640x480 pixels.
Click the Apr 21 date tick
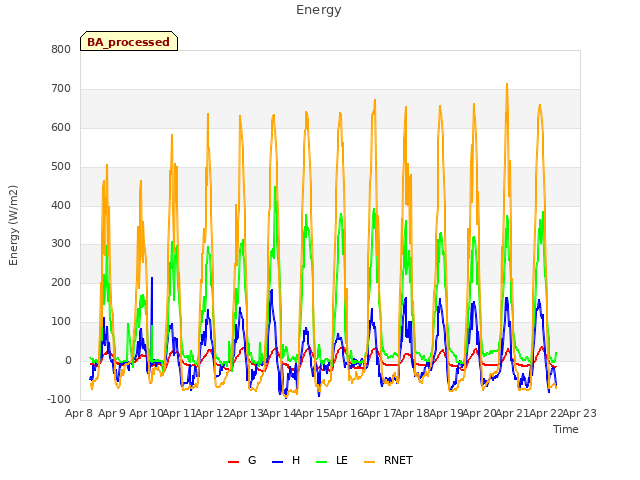coord(513,413)
